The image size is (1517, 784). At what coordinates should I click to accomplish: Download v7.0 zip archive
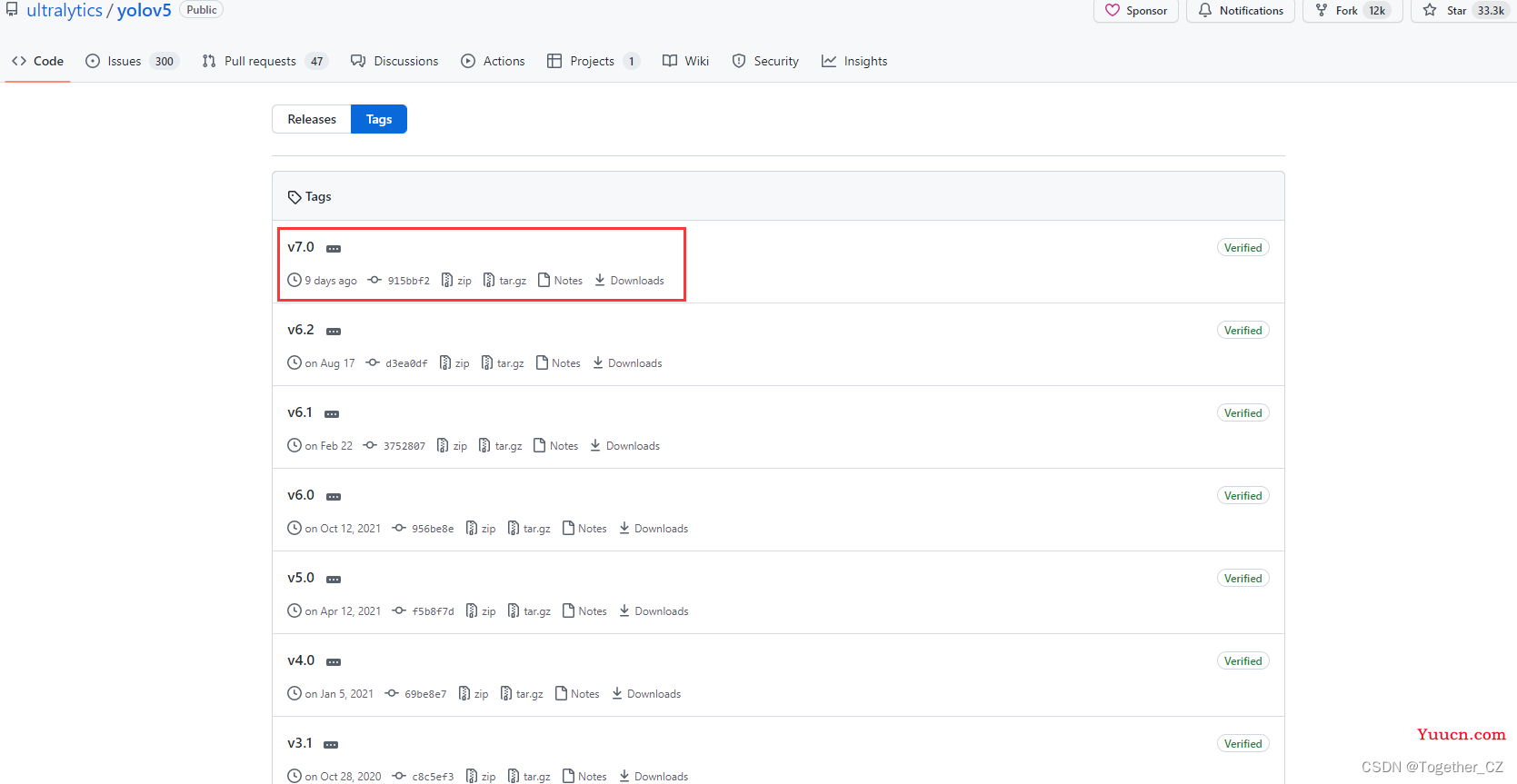coord(456,281)
